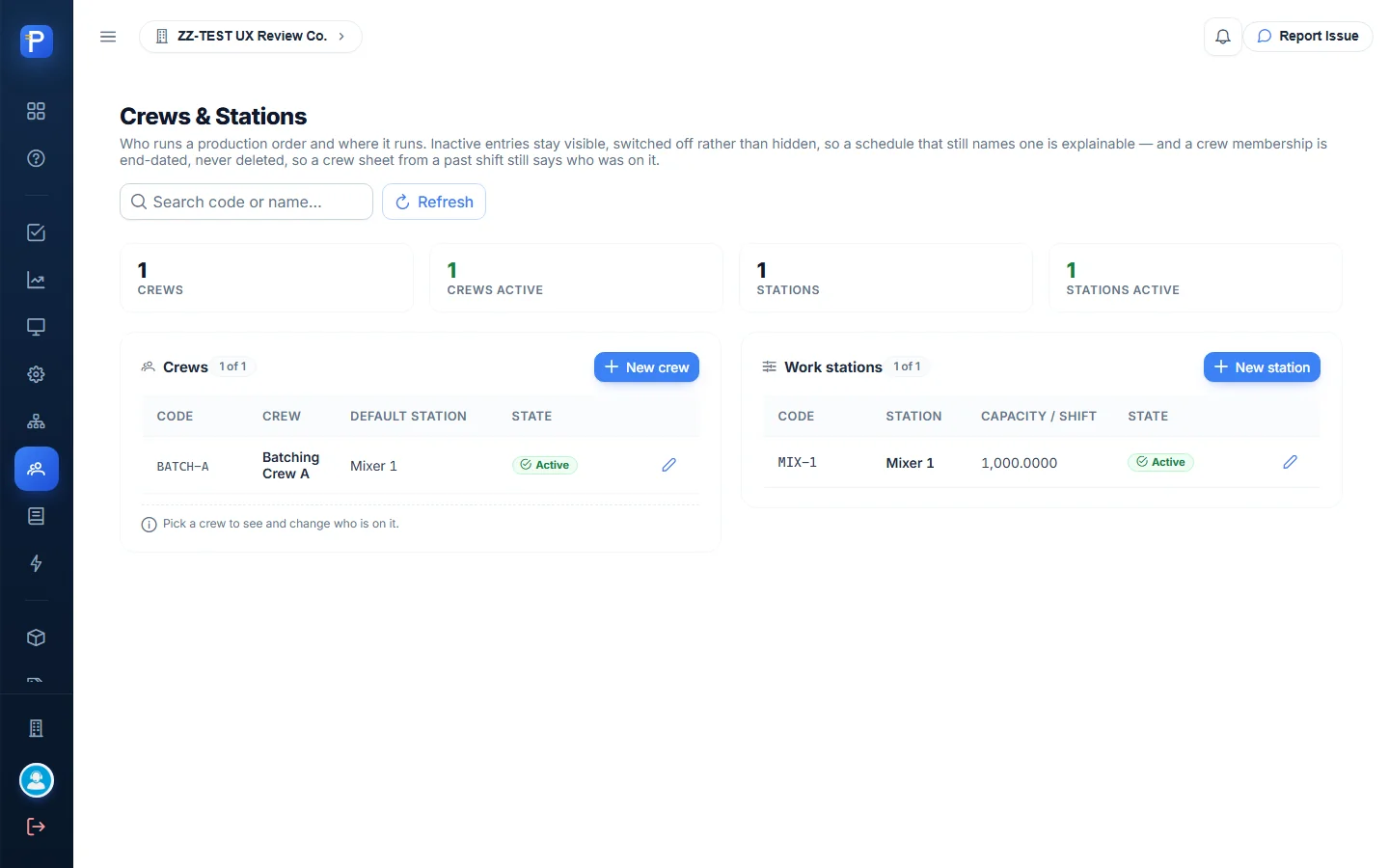Open the gear settings icon in sidebar

tap(37, 374)
